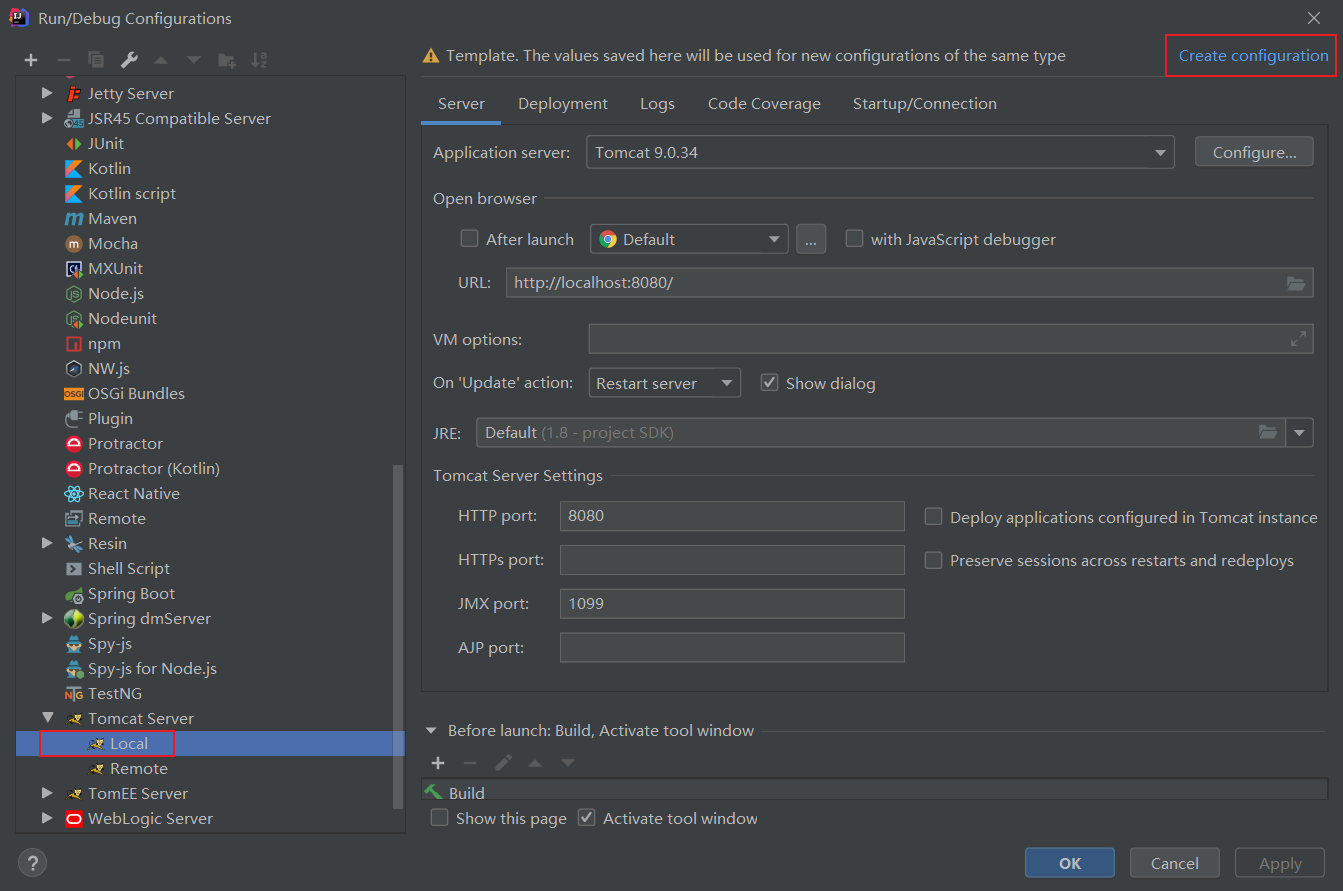Select Remote under Tomcat Server
Image resolution: width=1343 pixels, height=891 pixels.
point(139,768)
